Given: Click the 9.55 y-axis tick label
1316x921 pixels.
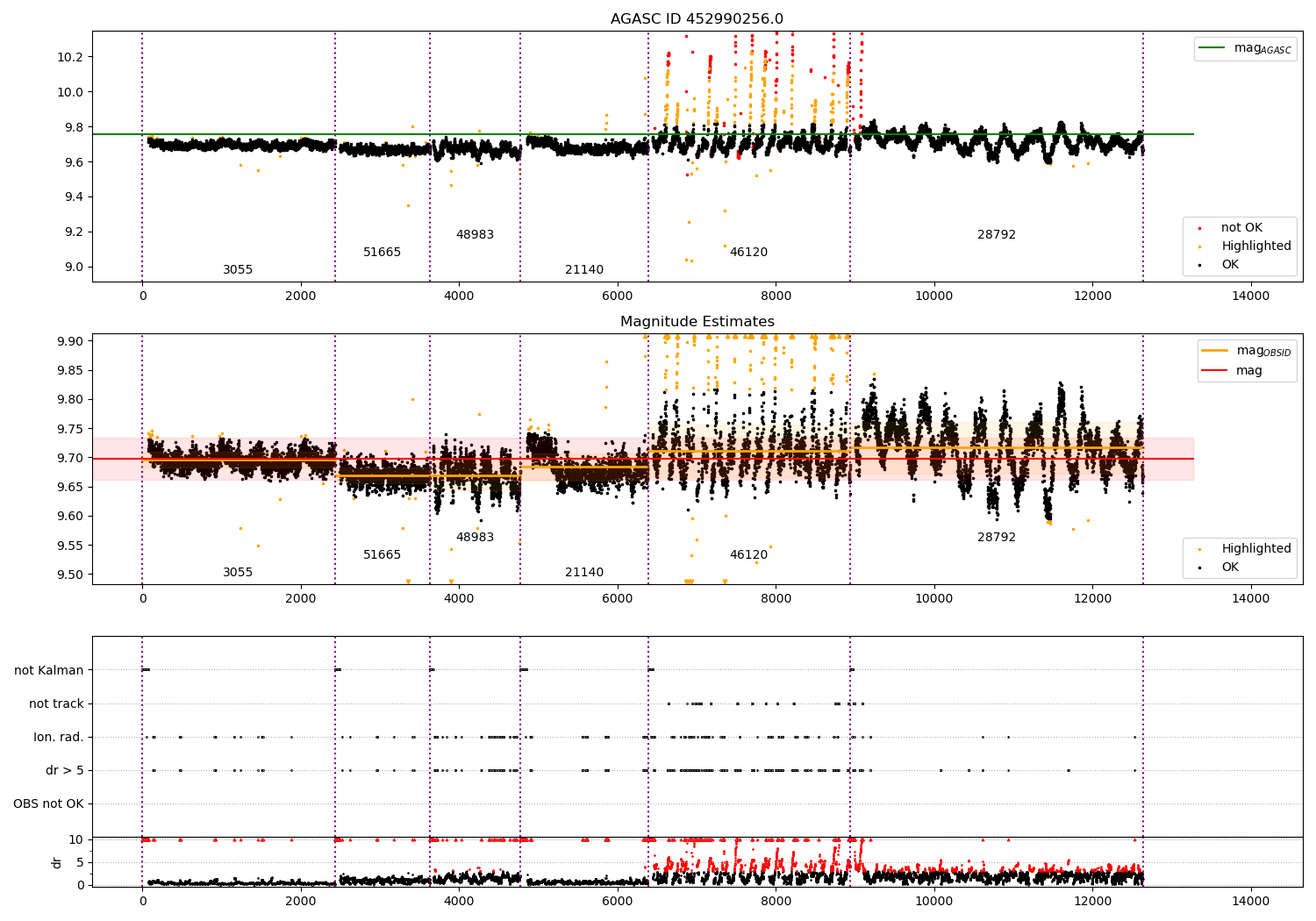Looking at the screenshot, I should point(70,546).
